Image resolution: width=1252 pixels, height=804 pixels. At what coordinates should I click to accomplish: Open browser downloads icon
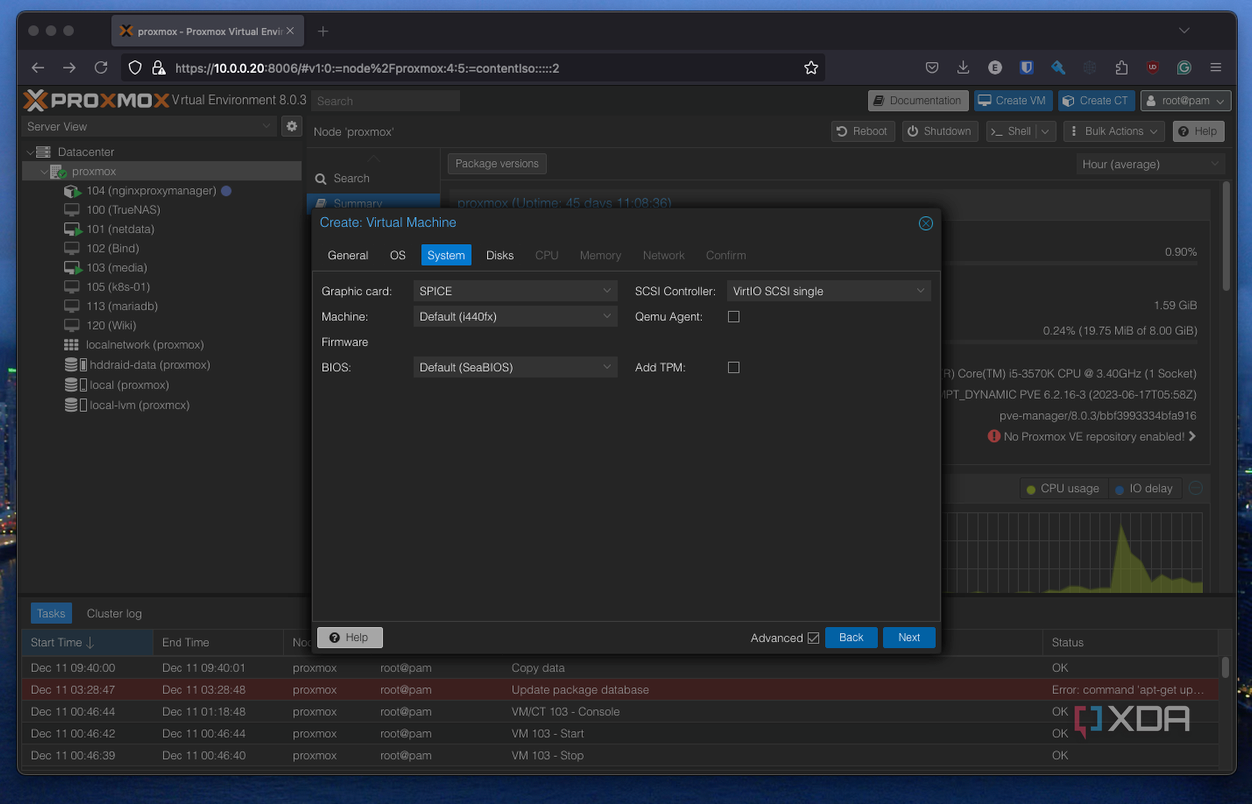tap(963, 68)
